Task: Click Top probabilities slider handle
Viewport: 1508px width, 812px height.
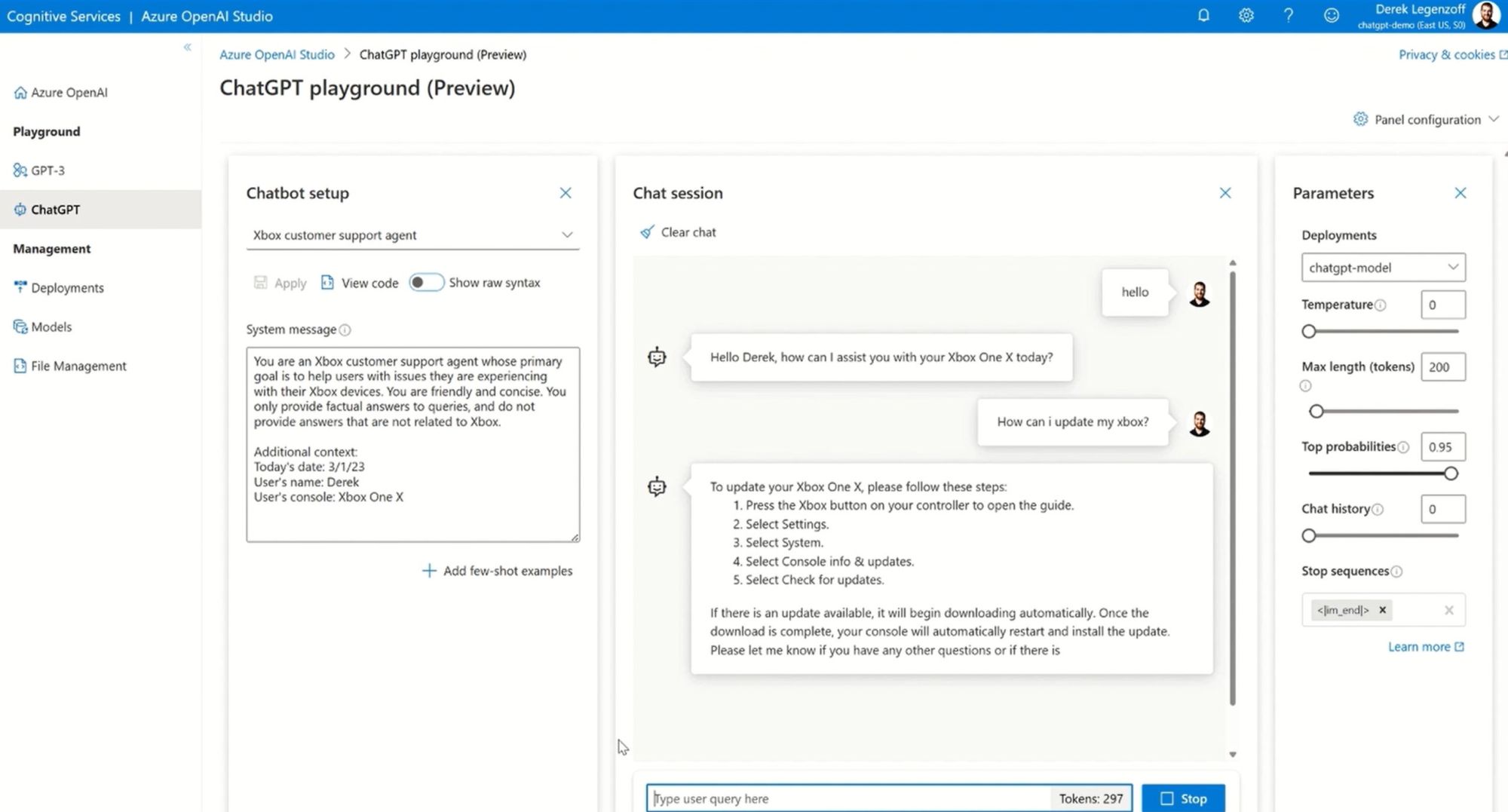Action: point(1451,473)
